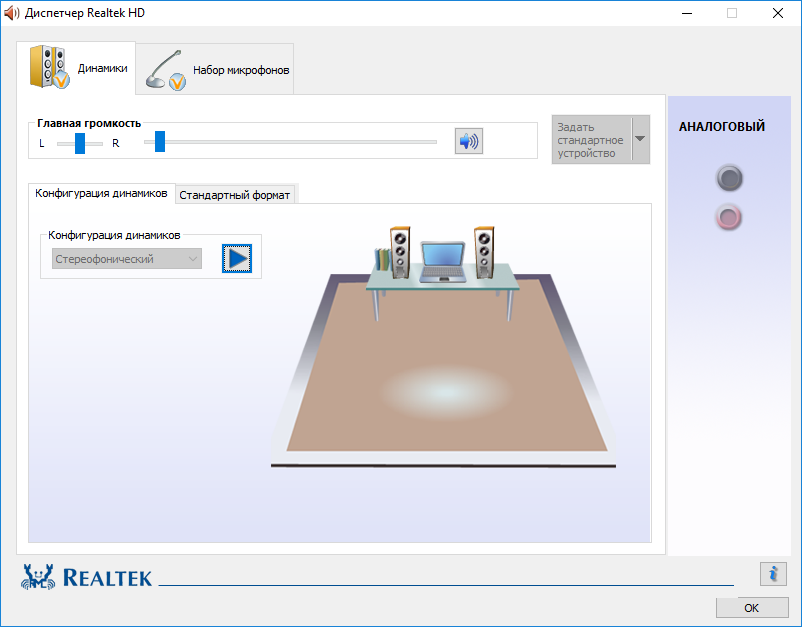The height and width of the screenshot is (627, 802).
Task: Select the pink analog jack connector
Action: pyautogui.click(x=729, y=217)
